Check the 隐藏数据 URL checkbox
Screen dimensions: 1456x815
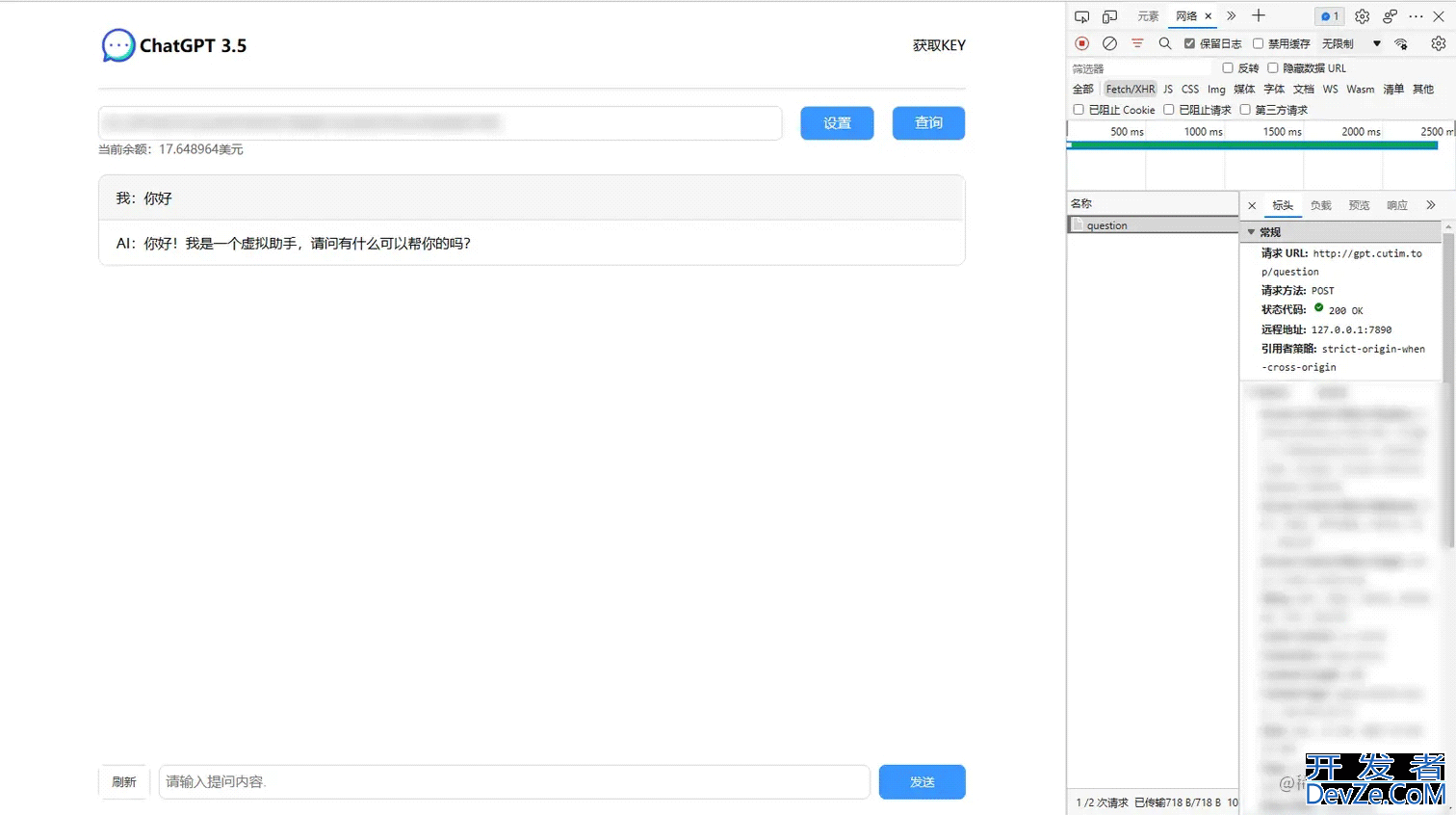[1272, 67]
